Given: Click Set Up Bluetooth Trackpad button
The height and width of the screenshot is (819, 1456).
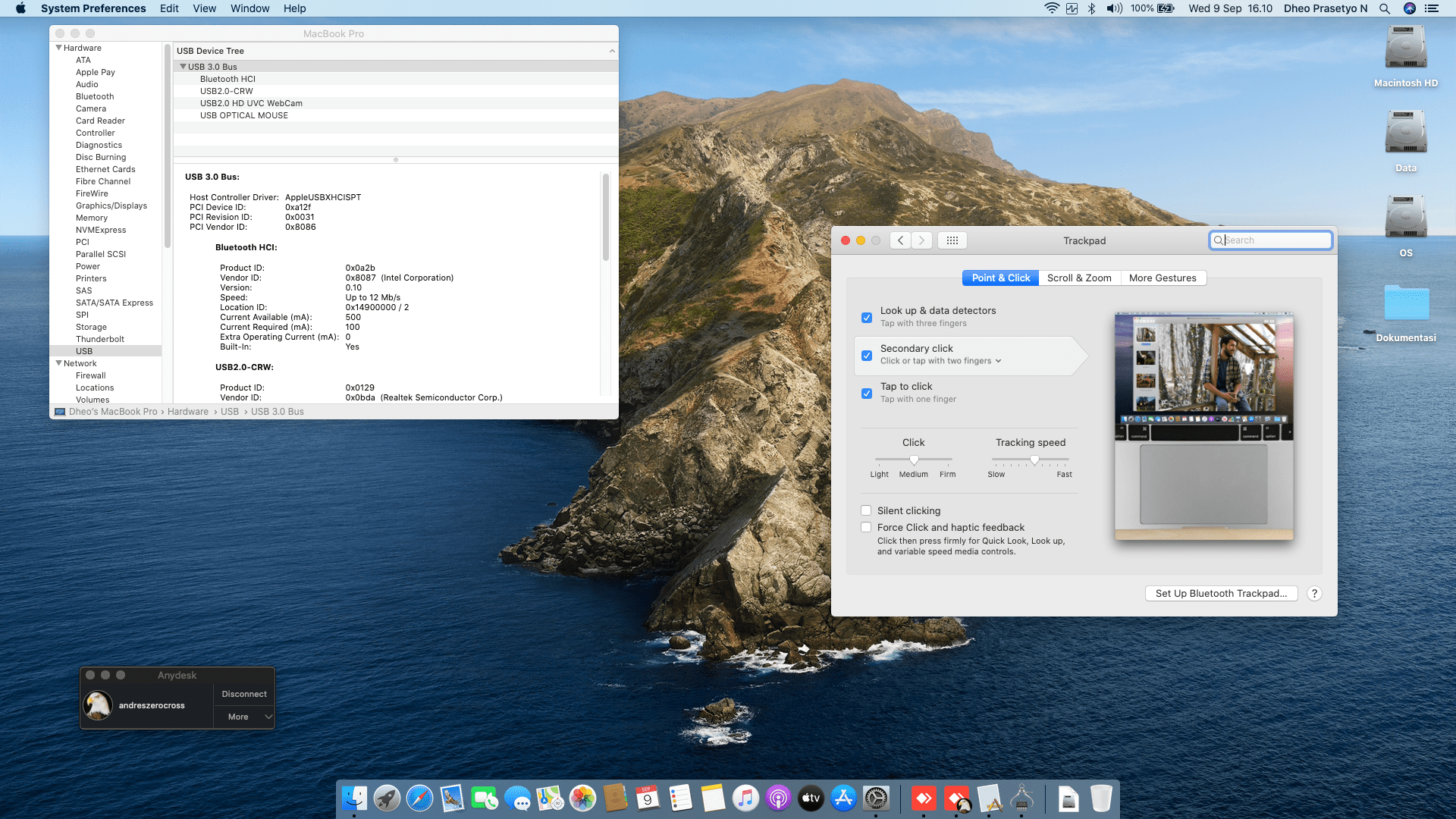Looking at the screenshot, I should click(x=1221, y=594).
